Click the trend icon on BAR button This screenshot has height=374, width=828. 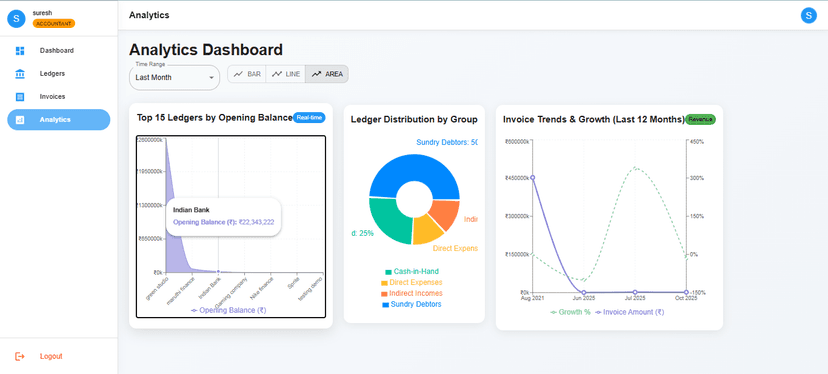pyautogui.click(x=238, y=74)
